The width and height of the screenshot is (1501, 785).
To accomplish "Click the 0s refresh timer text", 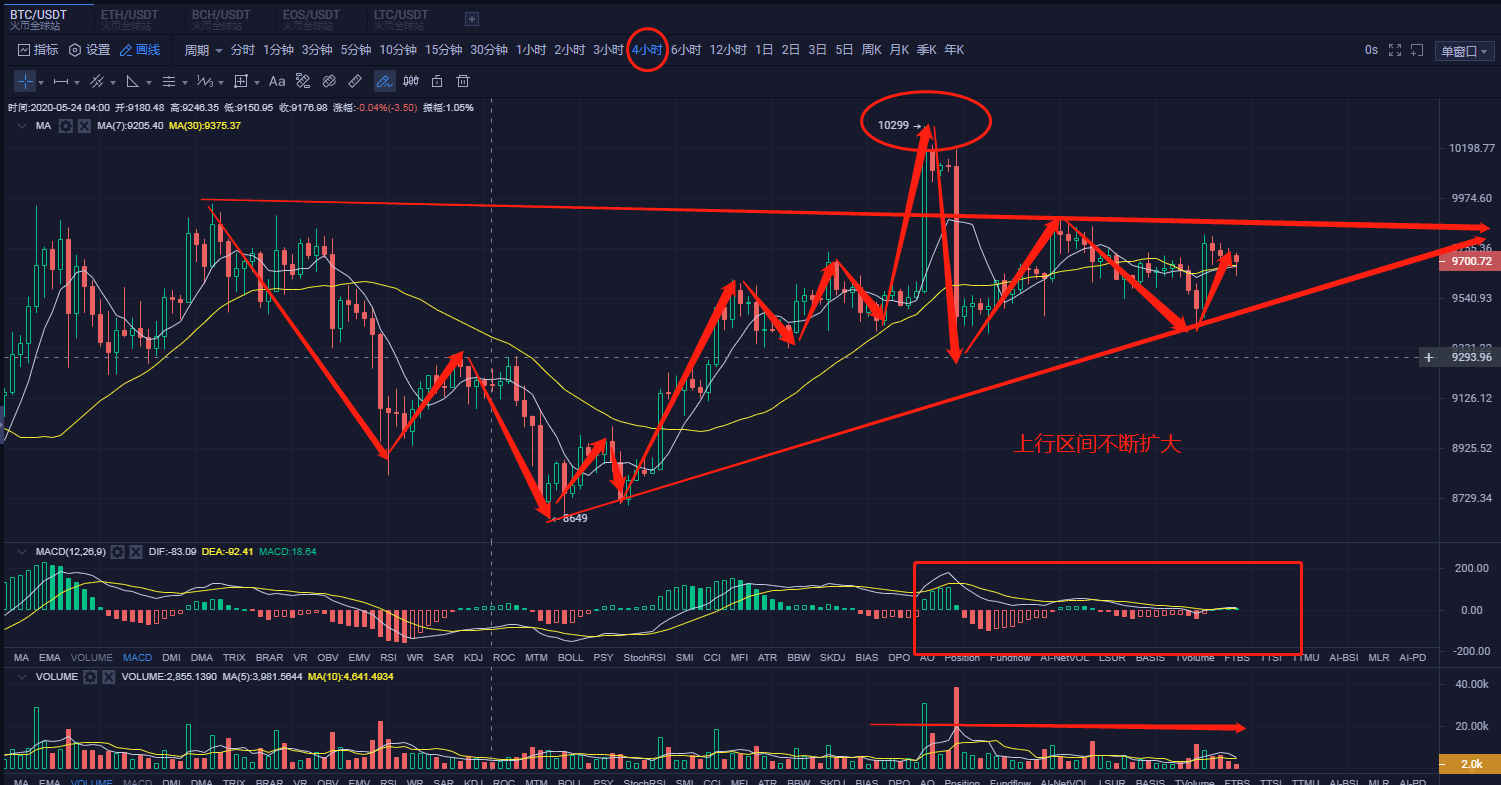I will tap(1371, 50).
